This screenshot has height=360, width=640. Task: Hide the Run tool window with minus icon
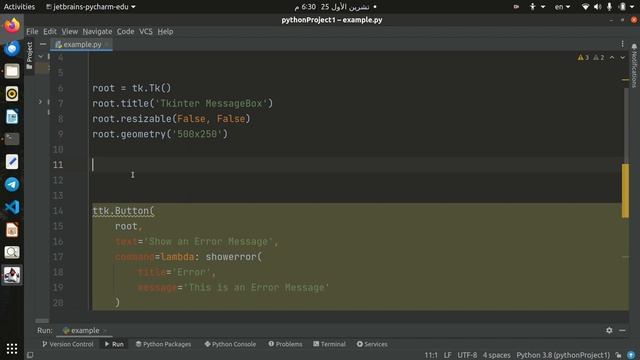coord(622,330)
